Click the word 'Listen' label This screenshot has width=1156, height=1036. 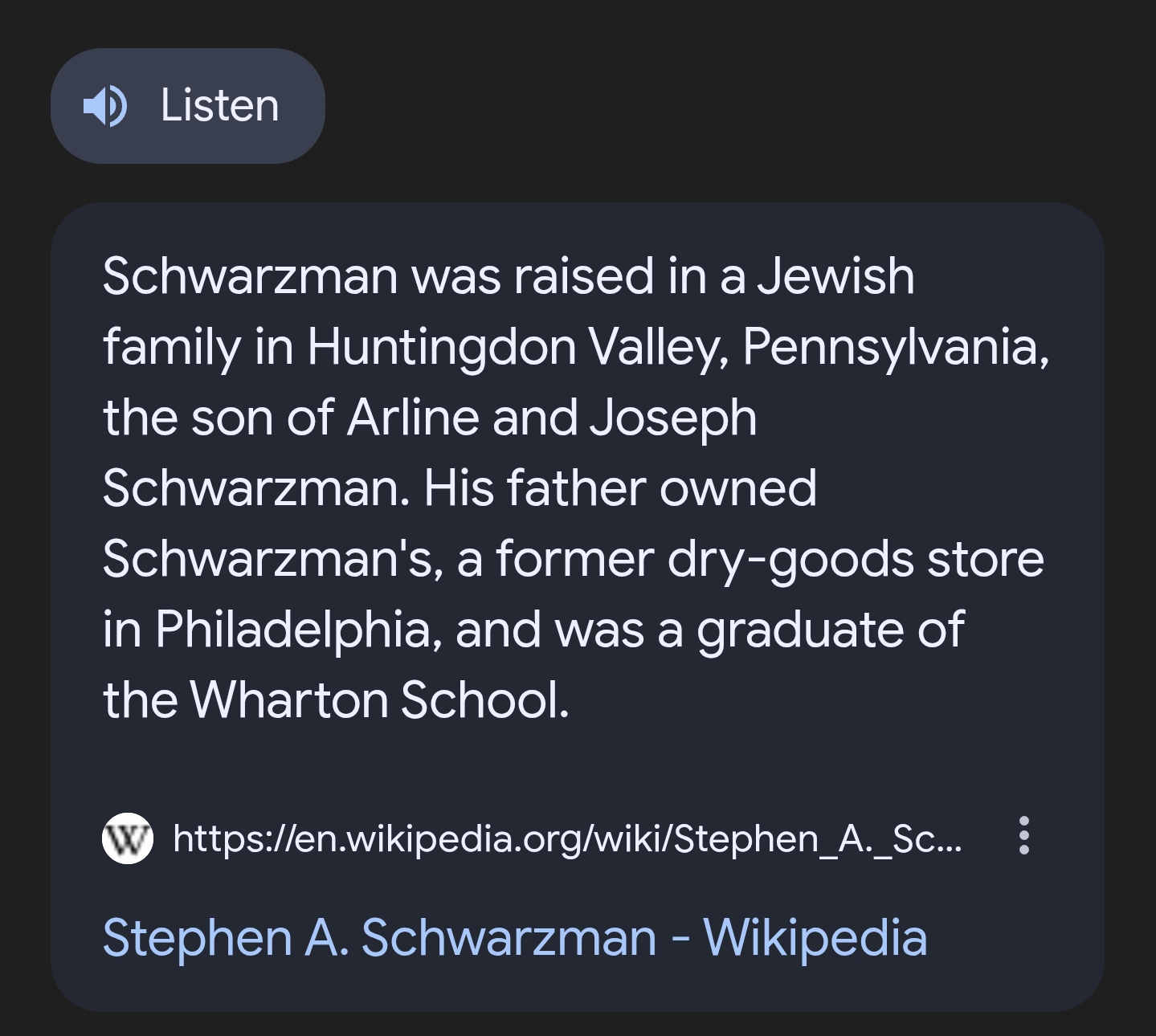[219, 106]
